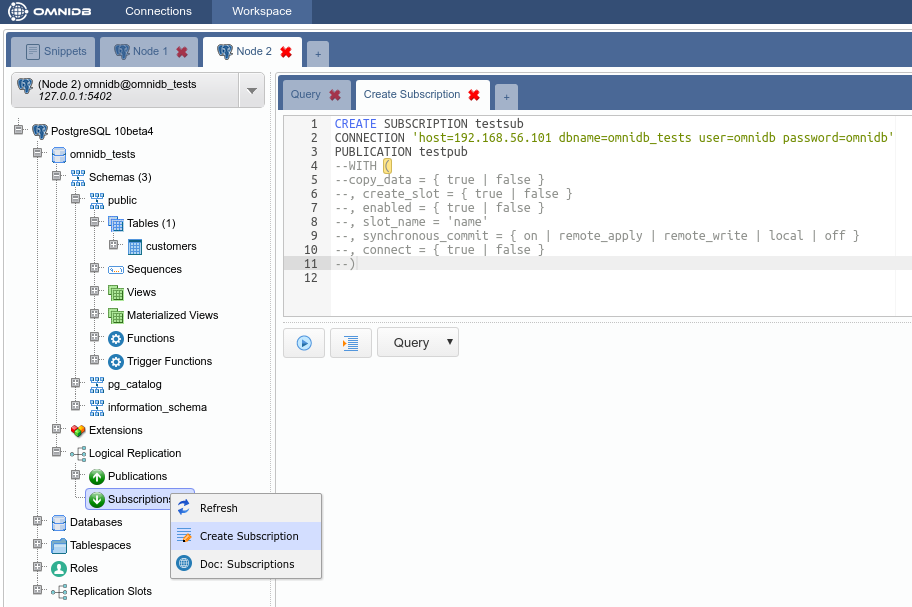Close the Create Subscription tab
Screen dimensions: 912x607
474,95
